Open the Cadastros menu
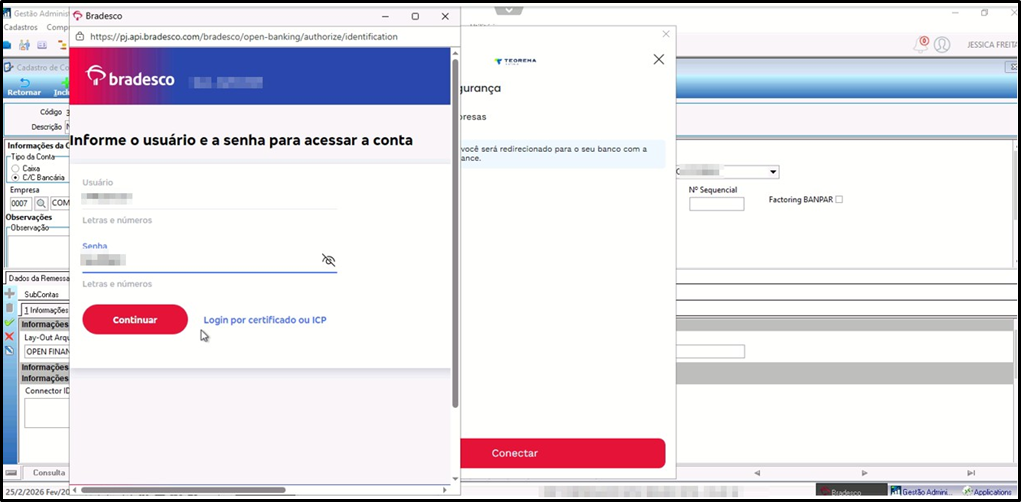The height and width of the screenshot is (502, 1021). click(21, 27)
